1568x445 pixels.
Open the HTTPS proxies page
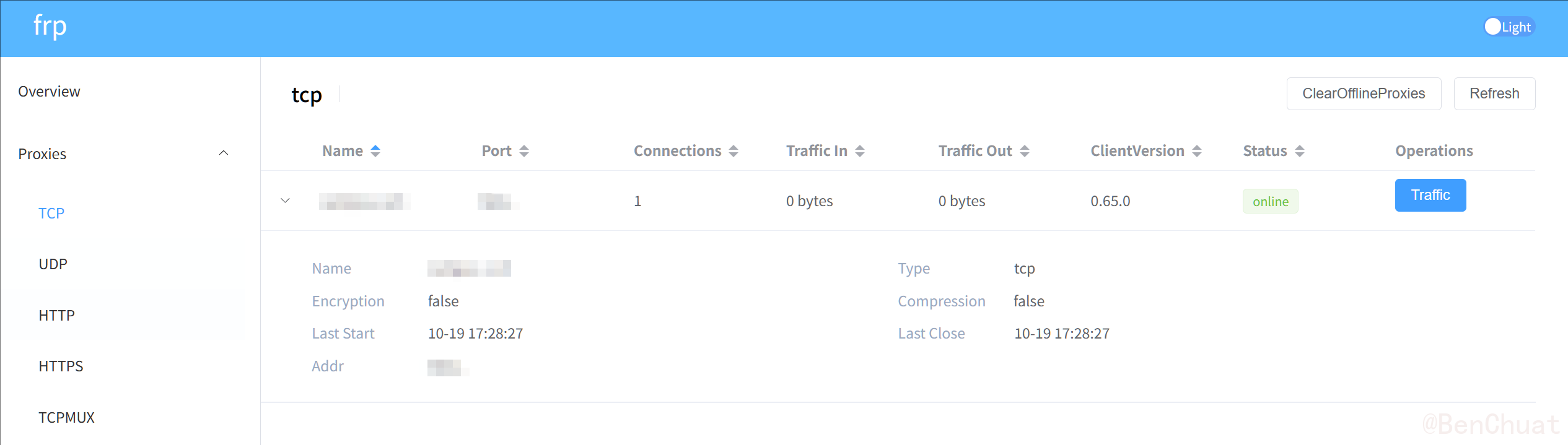pos(61,366)
